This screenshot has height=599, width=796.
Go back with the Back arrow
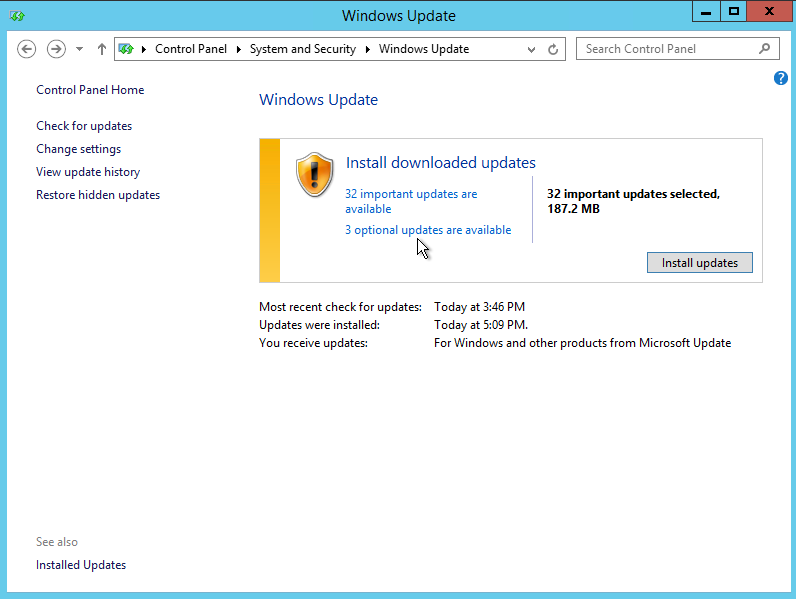tap(26, 49)
